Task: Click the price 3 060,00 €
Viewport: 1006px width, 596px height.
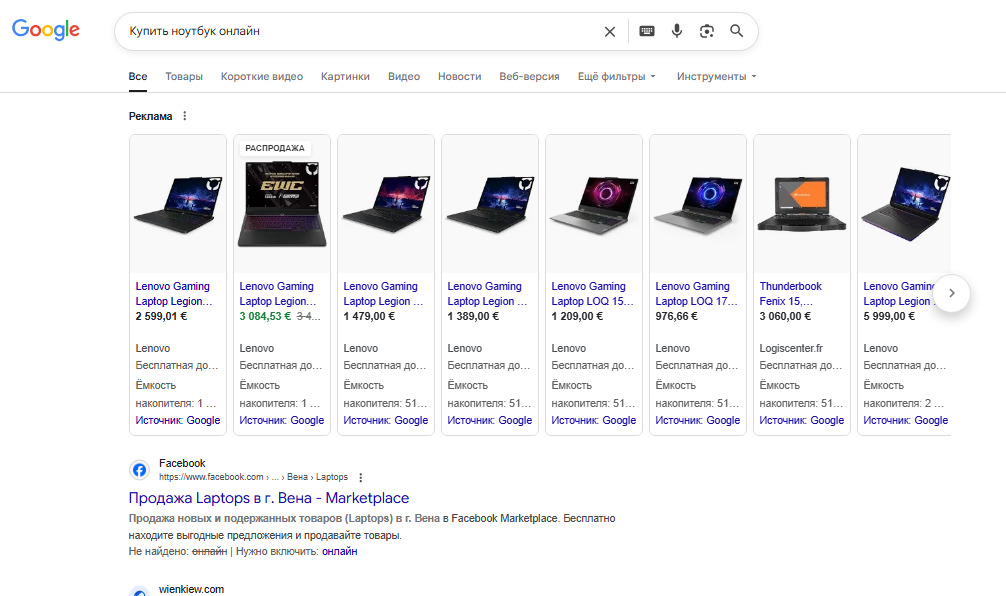Action: 785,316
